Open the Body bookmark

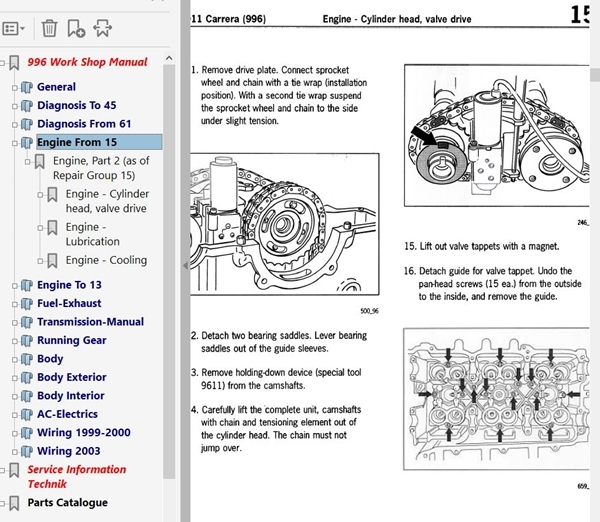[50, 359]
